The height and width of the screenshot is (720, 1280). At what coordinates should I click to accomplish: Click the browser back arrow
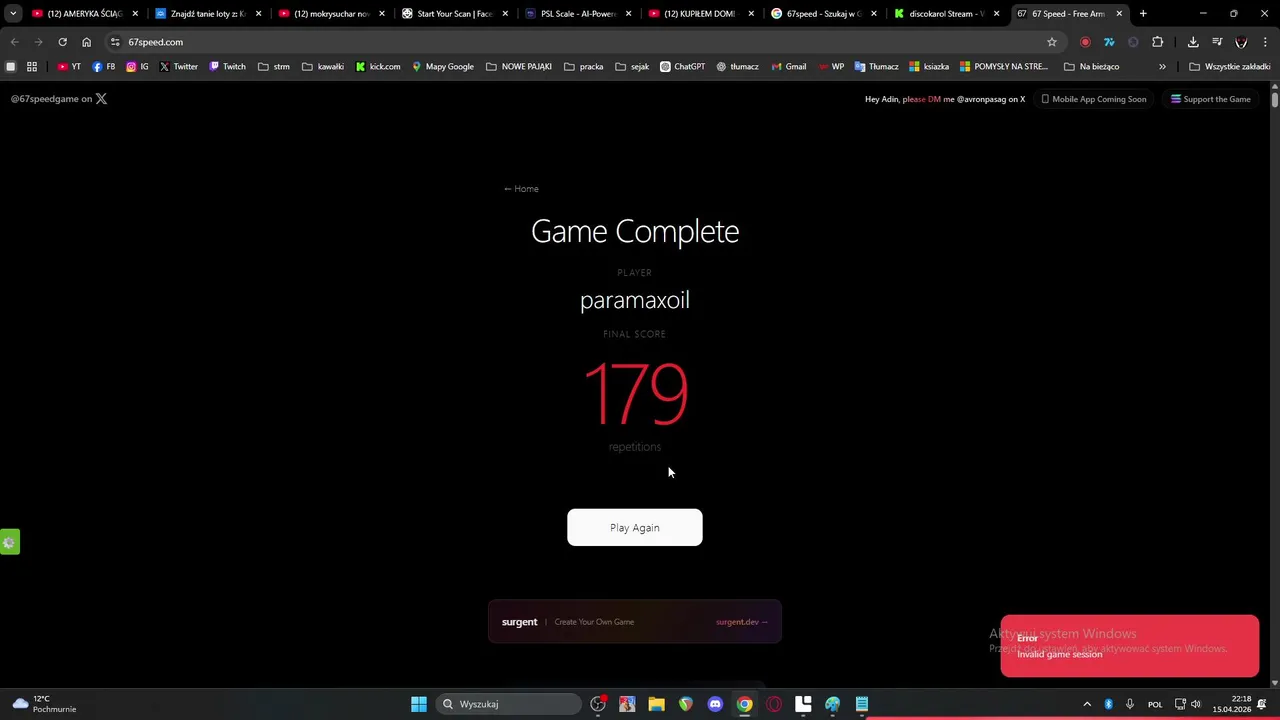click(14, 42)
